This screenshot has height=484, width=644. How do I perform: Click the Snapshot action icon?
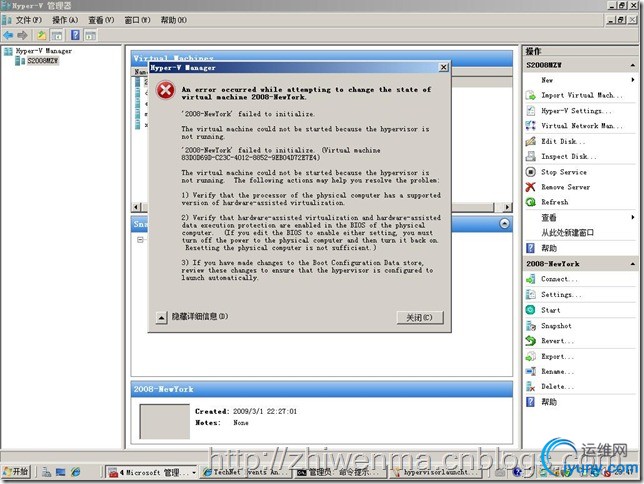click(x=531, y=326)
